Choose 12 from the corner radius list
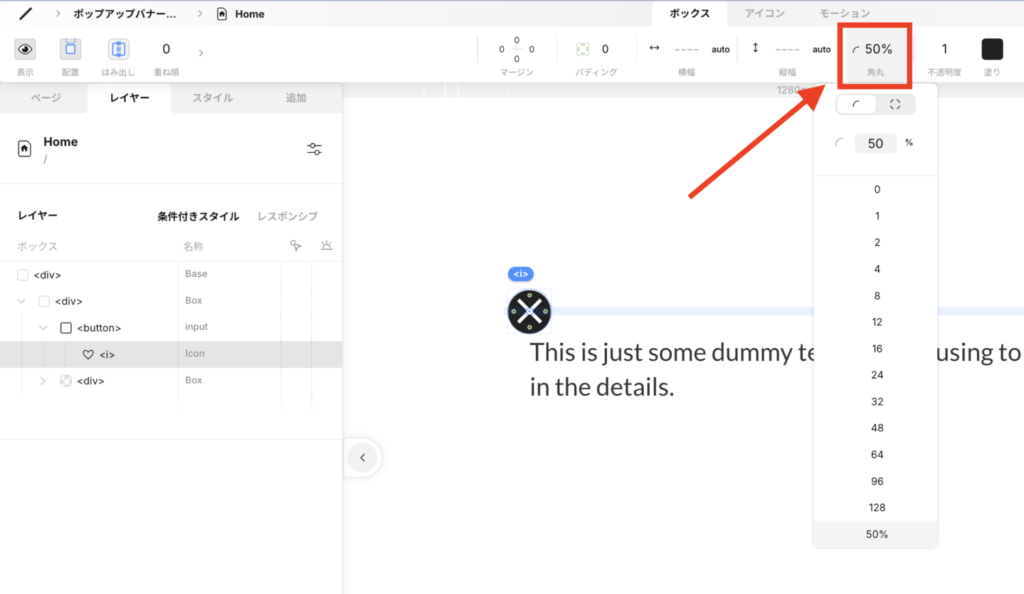This screenshot has height=594, width=1024. (x=876, y=322)
